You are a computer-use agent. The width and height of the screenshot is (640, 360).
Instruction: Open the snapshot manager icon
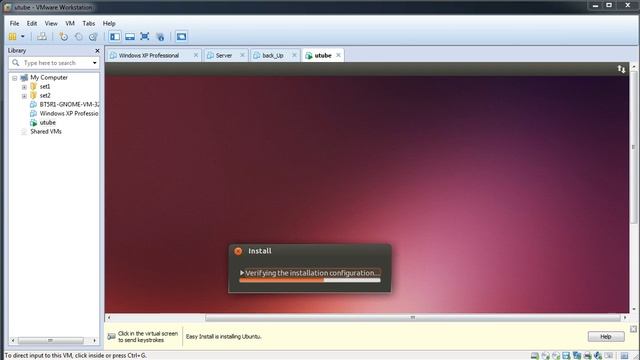(93, 37)
